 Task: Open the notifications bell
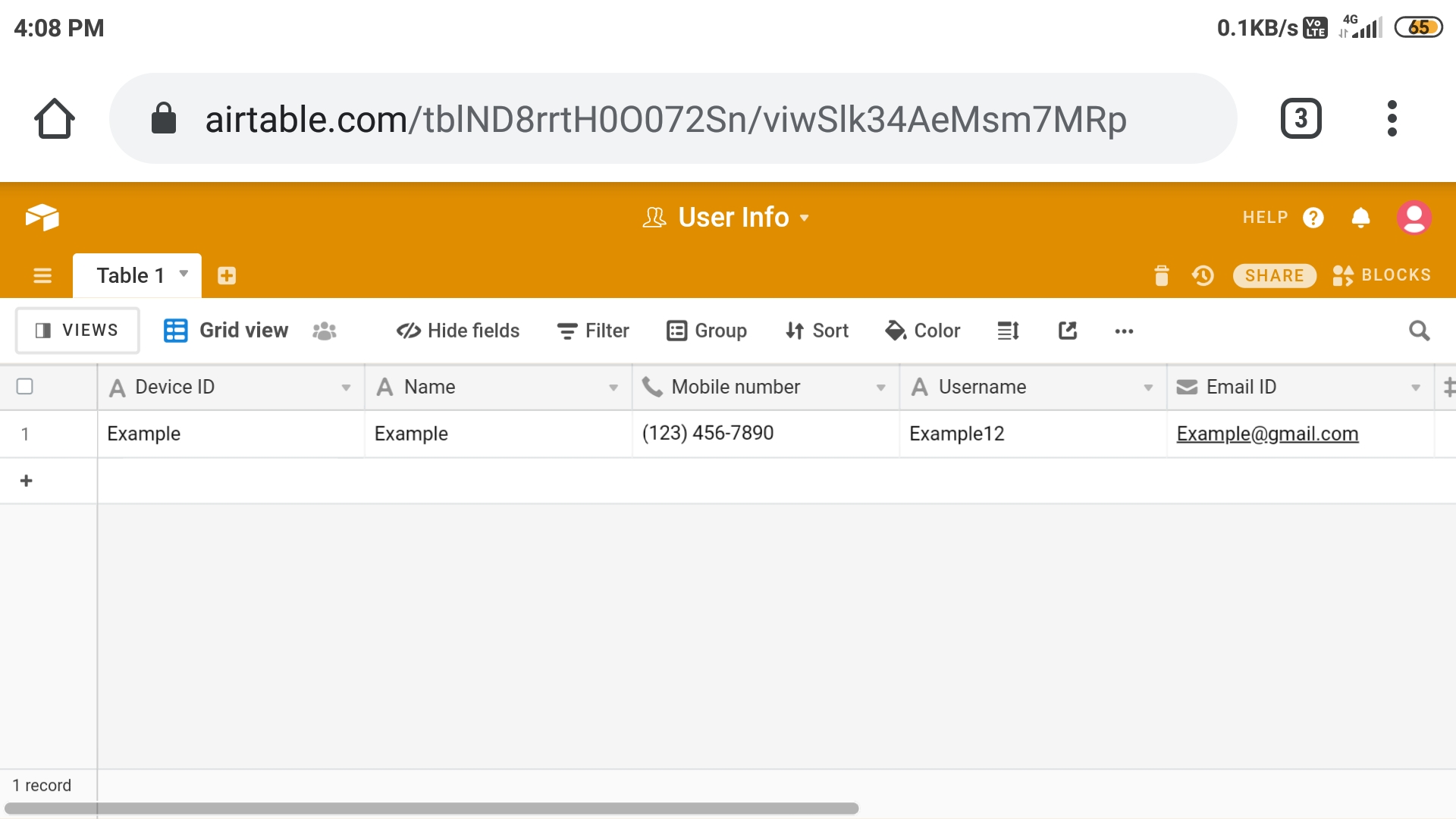pos(1361,218)
